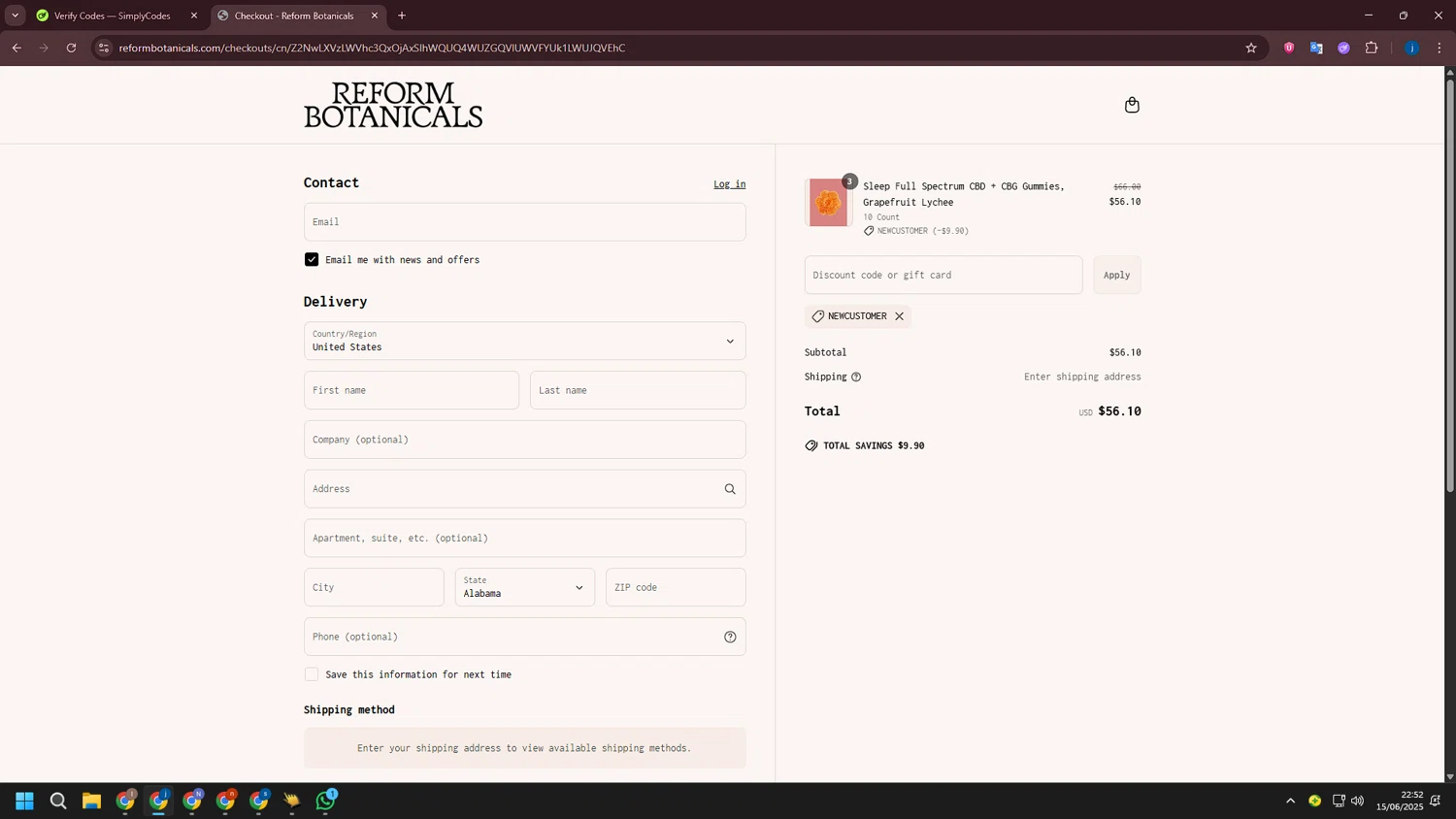
Task: Open the tab search dropdown arrow
Action: click(x=15, y=16)
